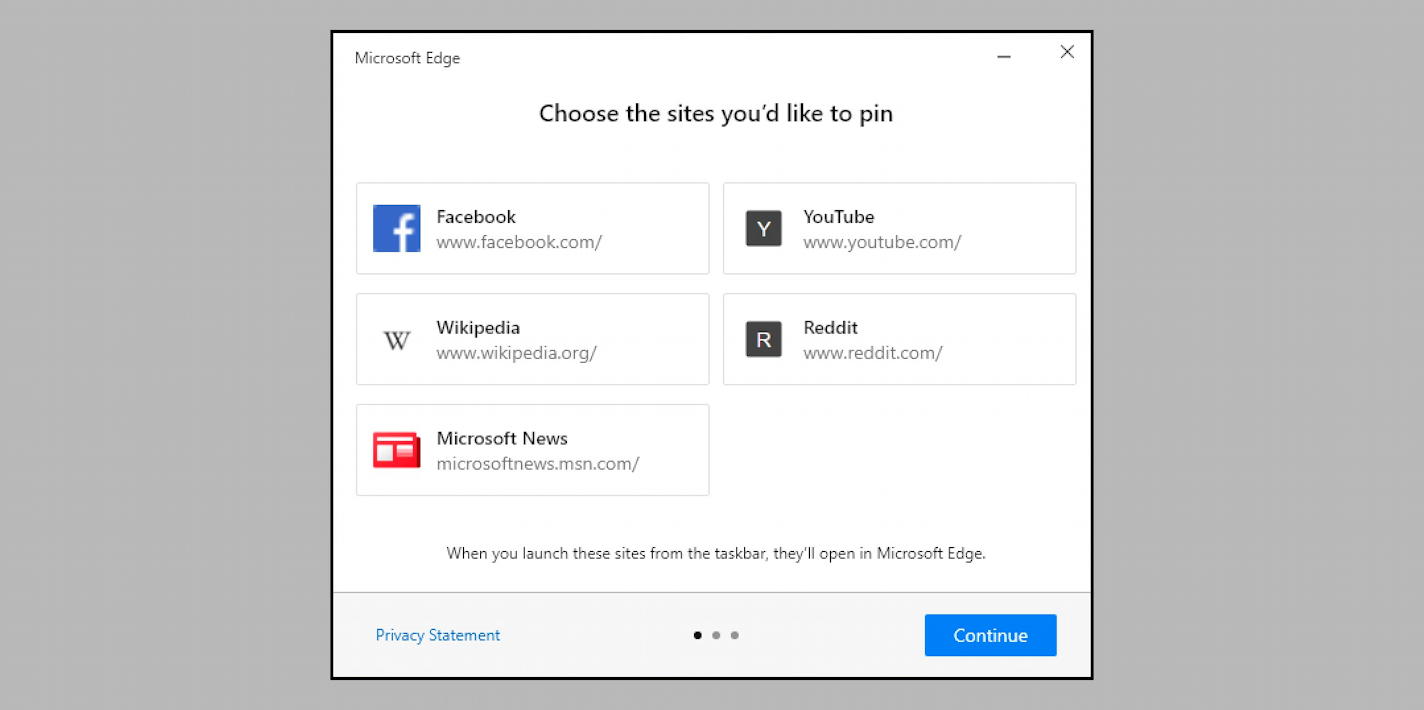This screenshot has height=710, width=1424.
Task: Click the microsoftnews.msn.com/ URL text
Action: tap(538, 464)
